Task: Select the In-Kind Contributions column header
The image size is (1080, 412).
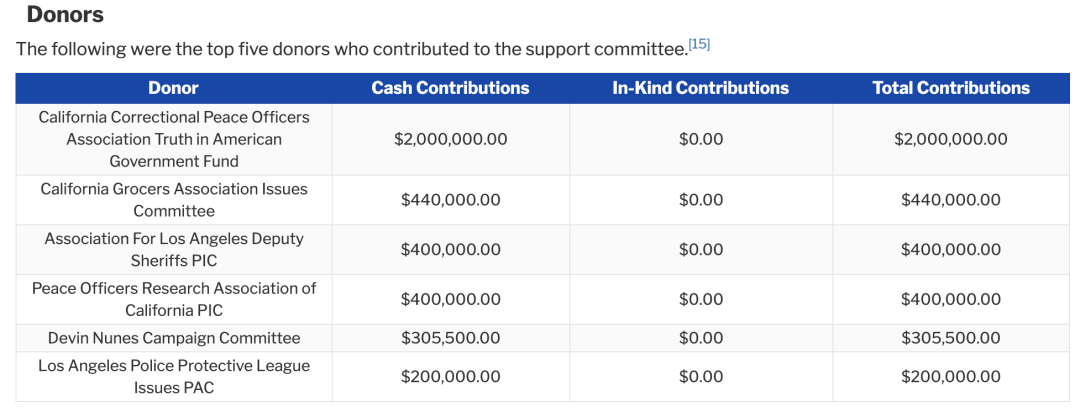Action: click(700, 88)
